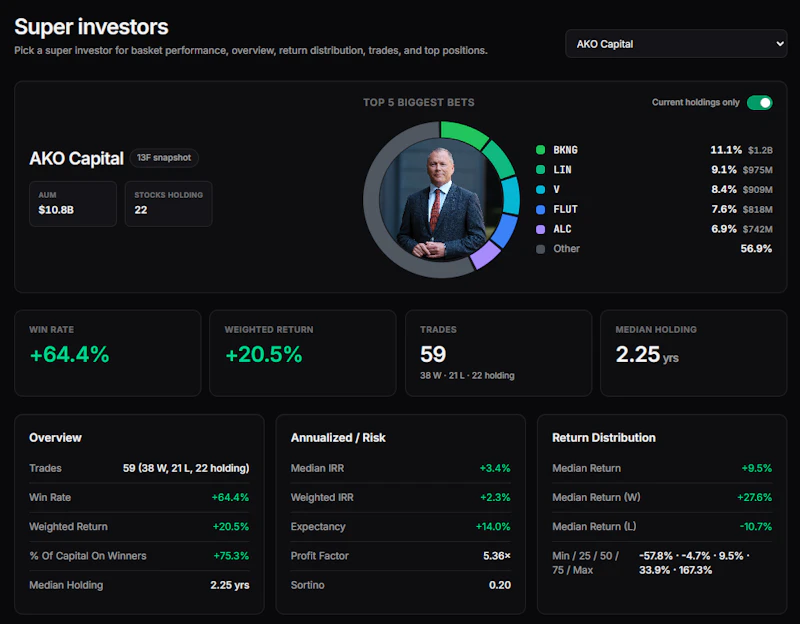The width and height of the screenshot is (800, 624).
Task: Click the 13F snapshot badge
Action: pyautogui.click(x=164, y=158)
